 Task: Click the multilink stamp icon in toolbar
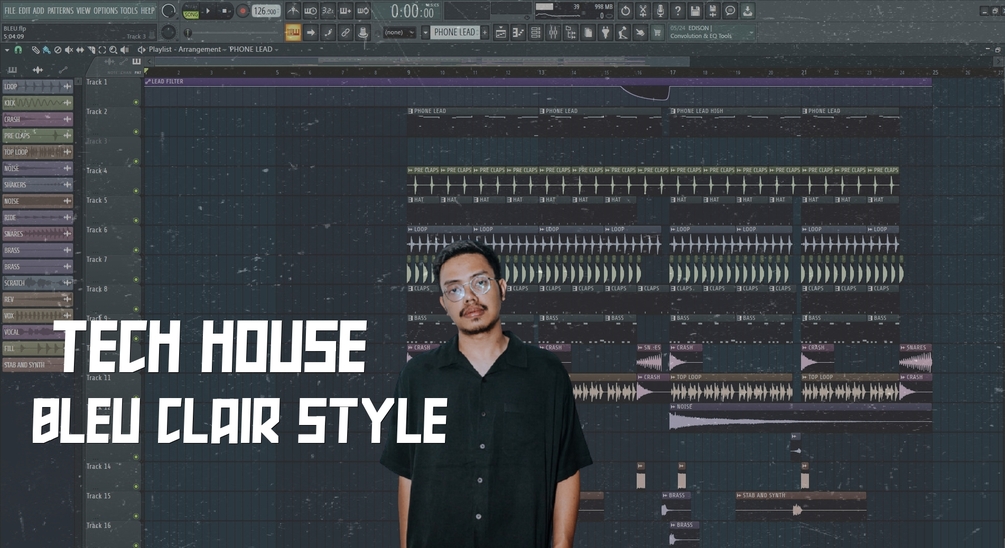[x=363, y=32]
